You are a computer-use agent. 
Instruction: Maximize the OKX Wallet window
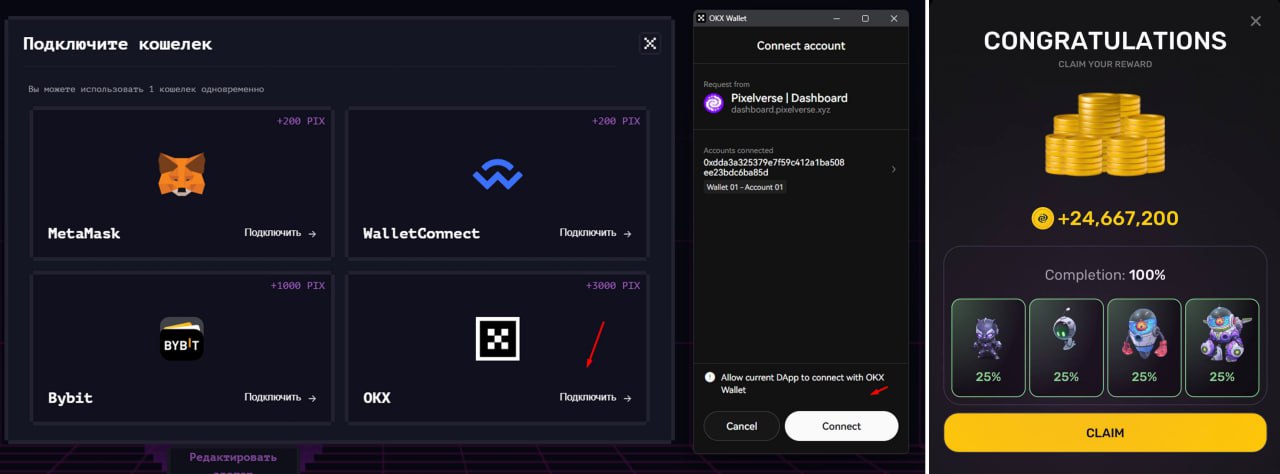pyautogui.click(x=866, y=18)
